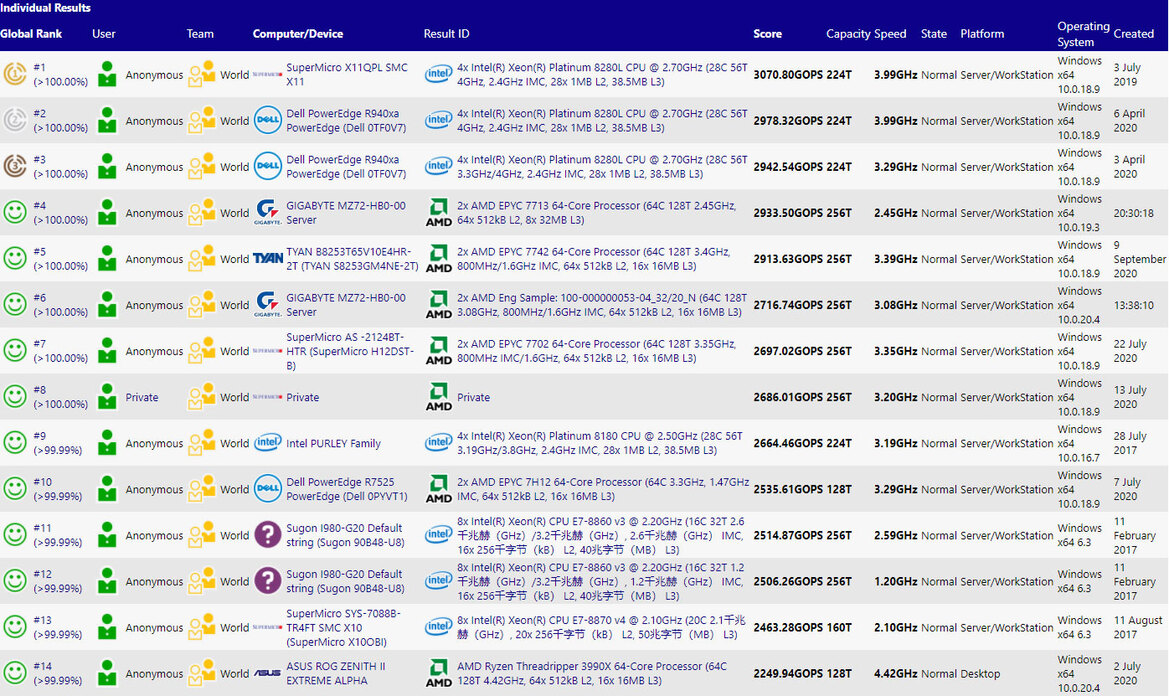1169x696 pixels.
Task: Open the AMD EPYC 7H12 result link
Action: (x=603, y=489)
